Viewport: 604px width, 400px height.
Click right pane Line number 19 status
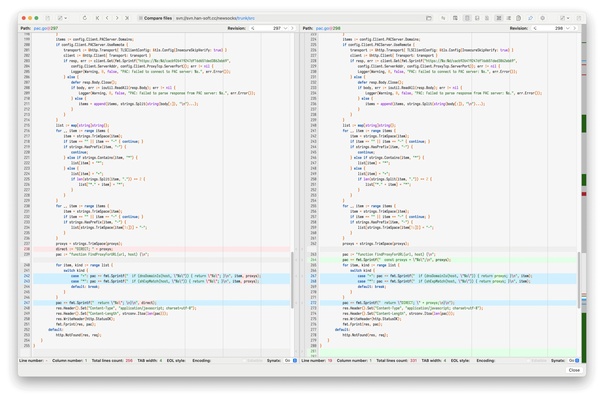click(317, 361)
